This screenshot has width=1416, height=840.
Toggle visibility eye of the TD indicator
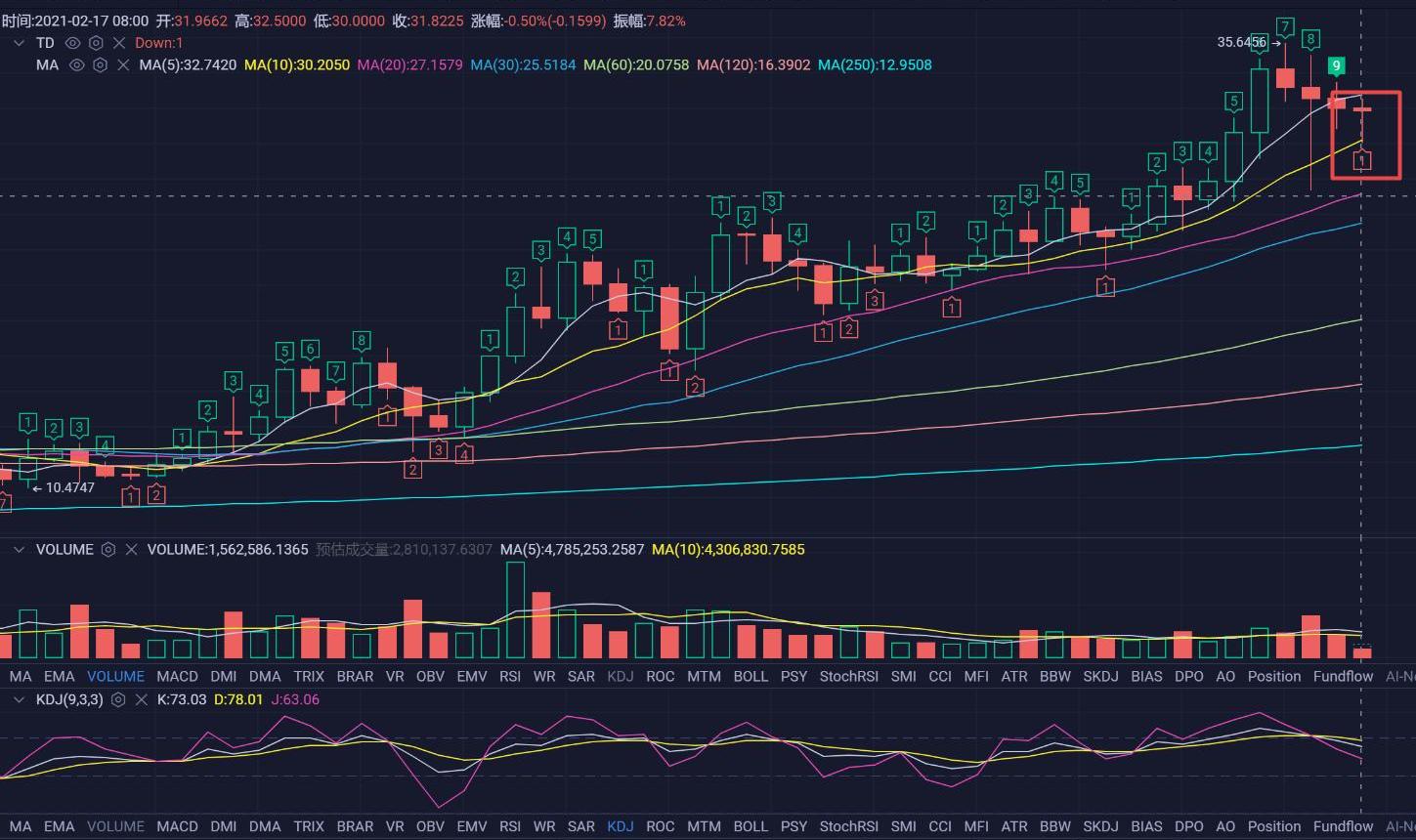coord(72,43)
